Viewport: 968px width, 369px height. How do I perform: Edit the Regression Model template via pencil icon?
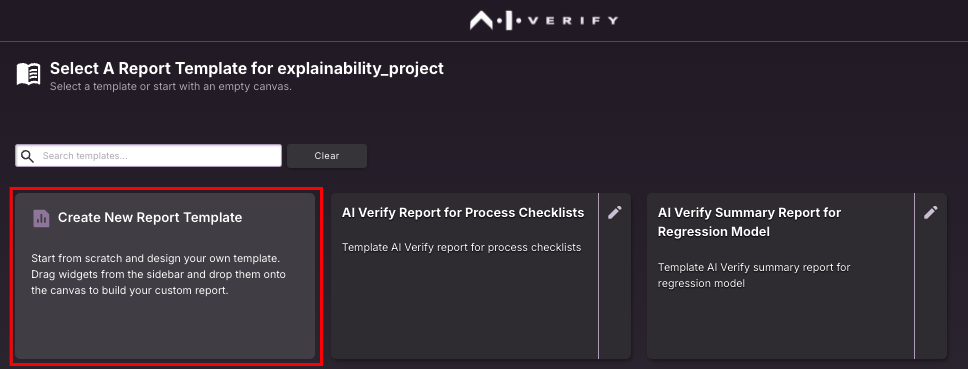click(x=931, y=212)
